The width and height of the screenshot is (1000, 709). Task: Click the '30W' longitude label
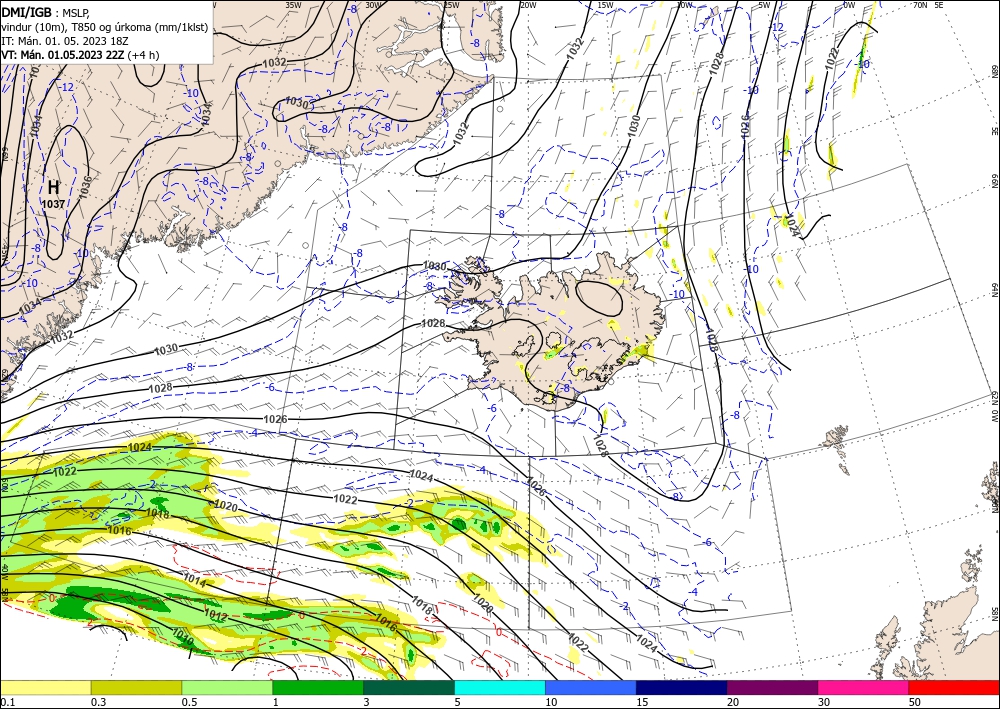pyautogui.click(x=373, y=5)
